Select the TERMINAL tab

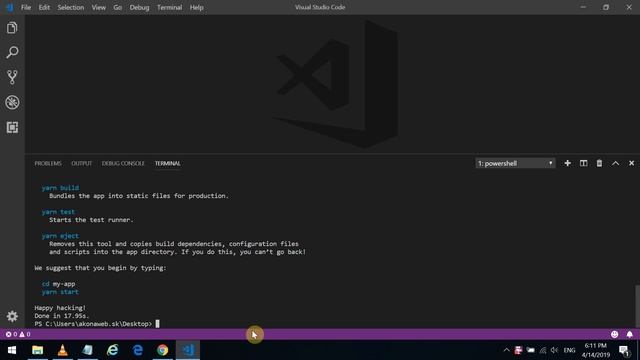coord(167,163)
